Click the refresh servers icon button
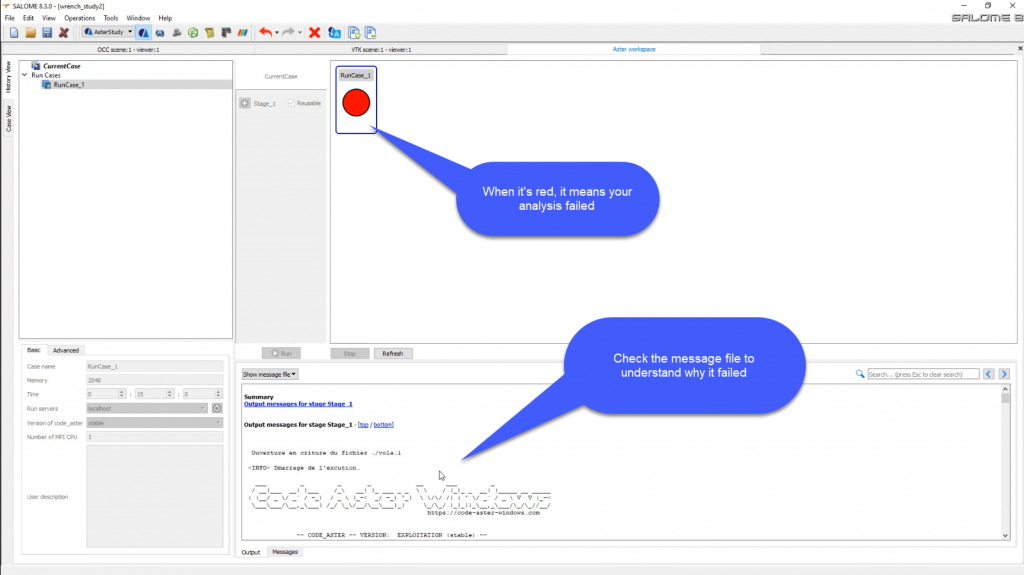Image resolution: width=1024 pixels, height=575 pixels. tap(217, 408)
